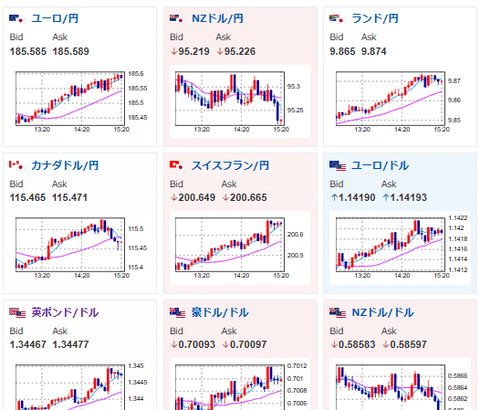Viewport: 480px width, 410px height.
Task: Click the NZドル/円 candlestick chart thumbnail
Action: [x=240, y=102]
